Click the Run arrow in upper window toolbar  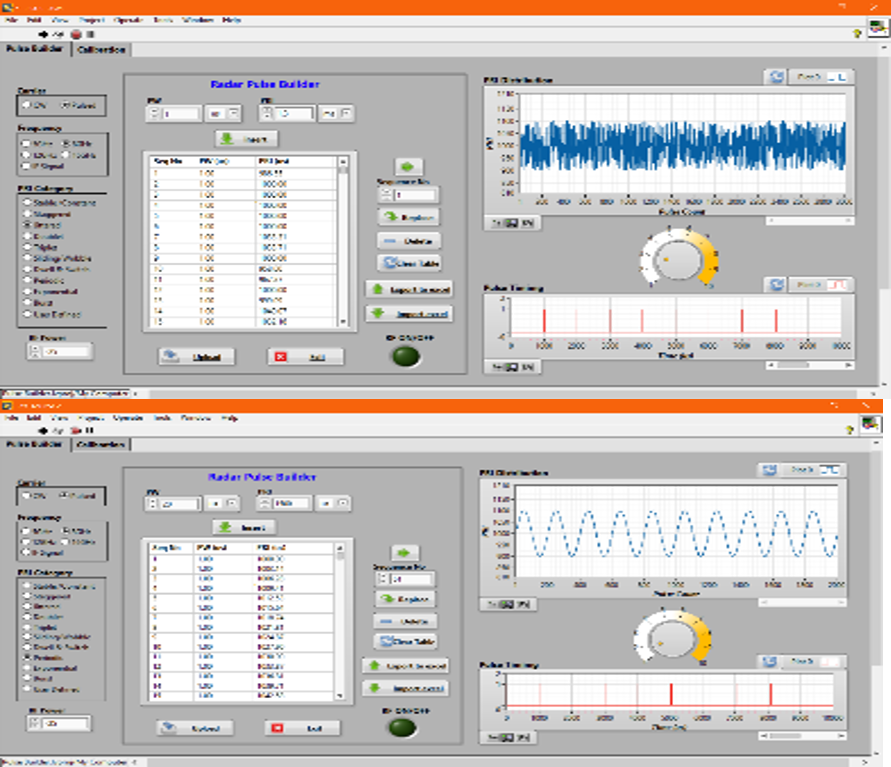(43, 33)
